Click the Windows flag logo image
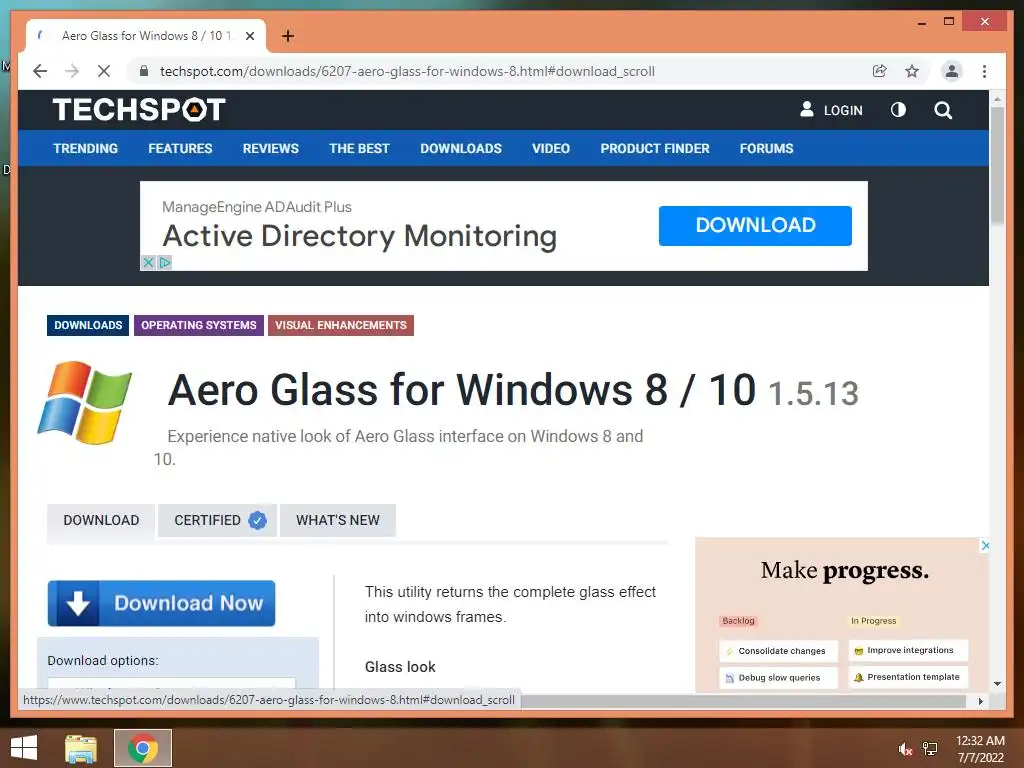Image resolution: width=1024 pixels, height=768 pixels. tap(84, 402)
